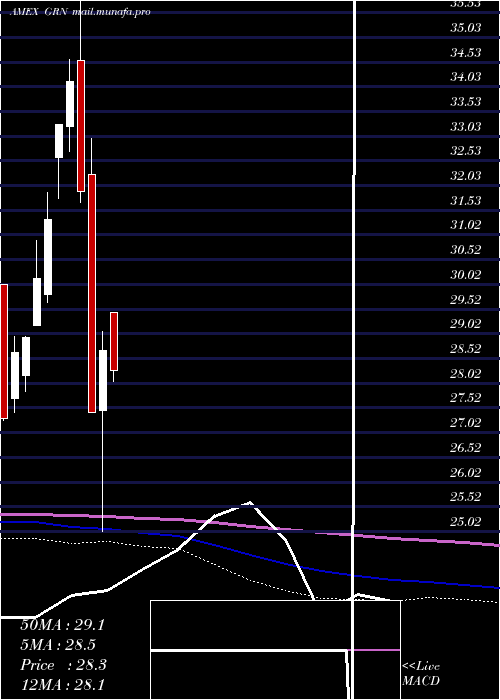The image size is (500, 700).
Task: Click the 28.52 price axis label
Action: (466, 349)
